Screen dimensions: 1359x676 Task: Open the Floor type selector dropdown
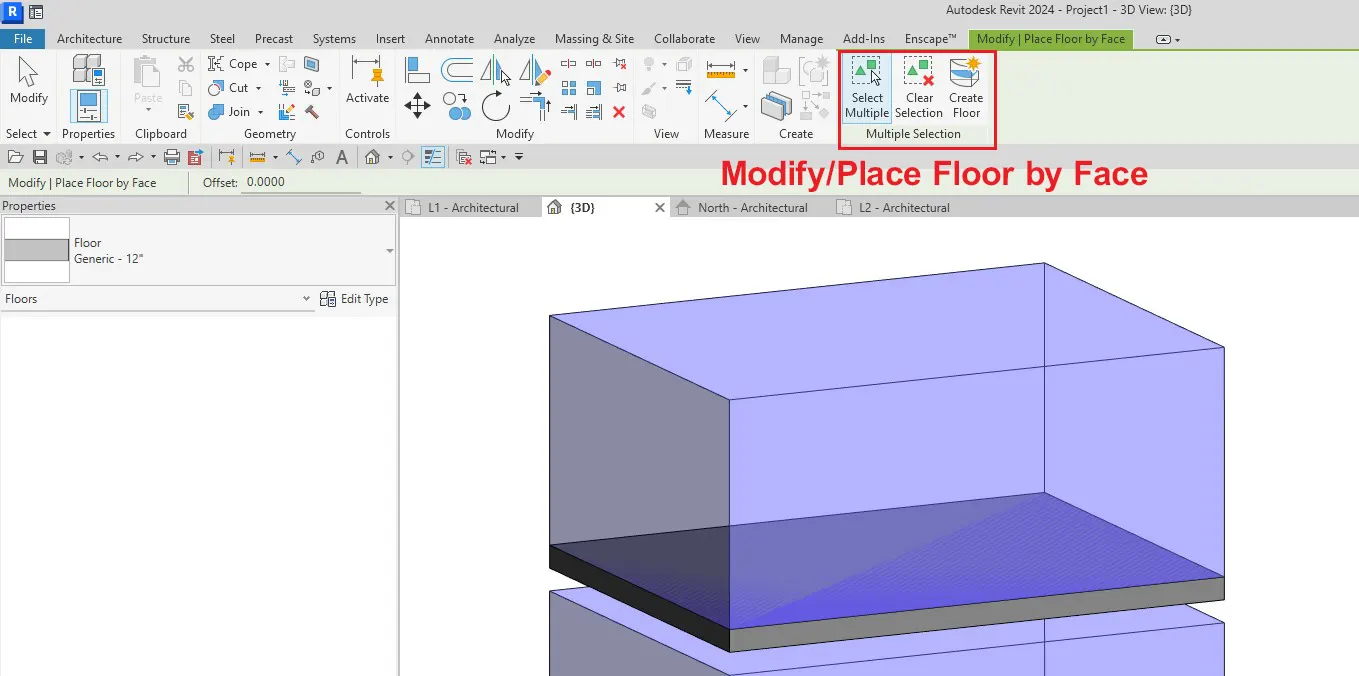pos(390,251)
